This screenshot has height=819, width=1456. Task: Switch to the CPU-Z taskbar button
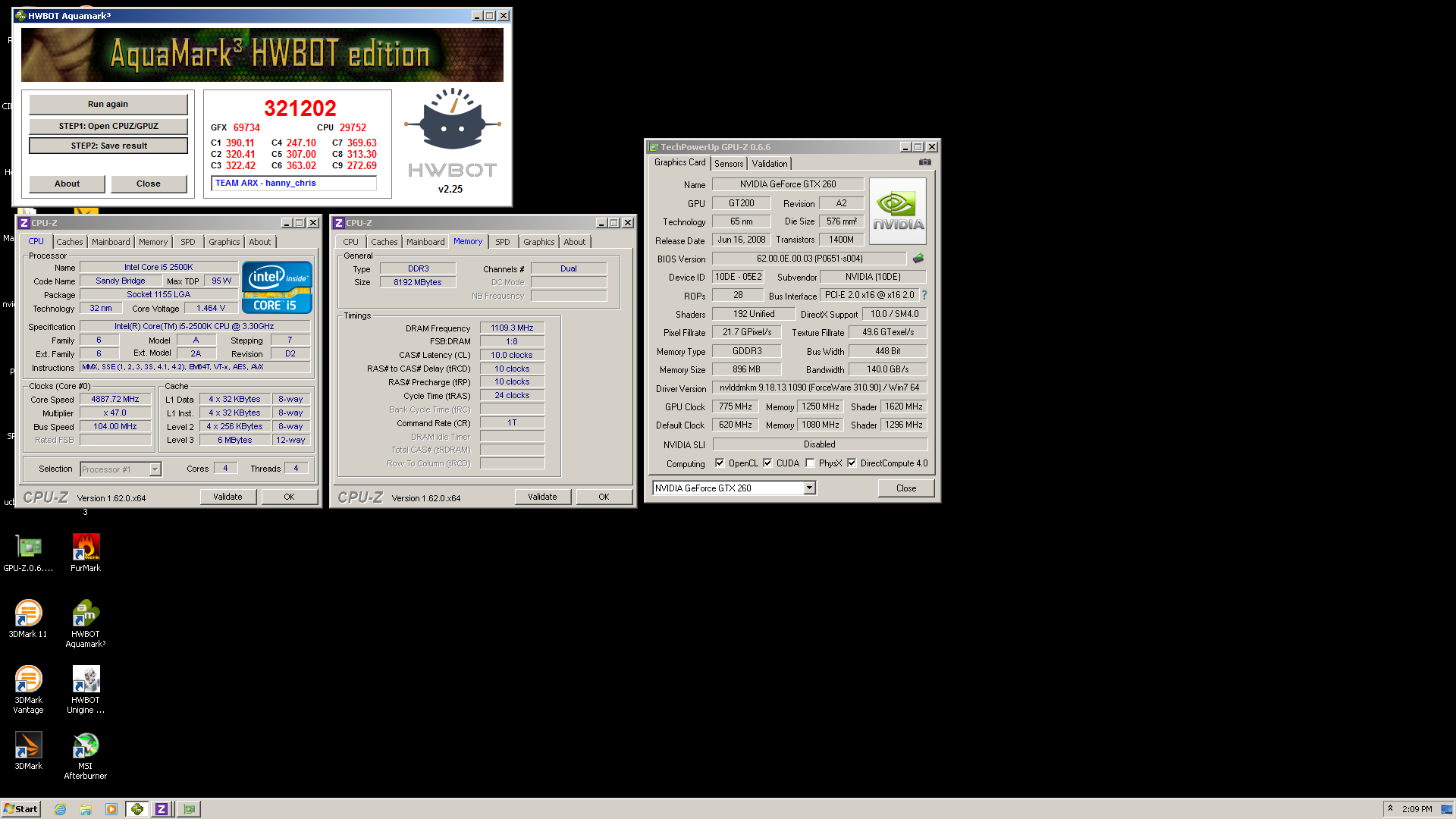(162, 809)
